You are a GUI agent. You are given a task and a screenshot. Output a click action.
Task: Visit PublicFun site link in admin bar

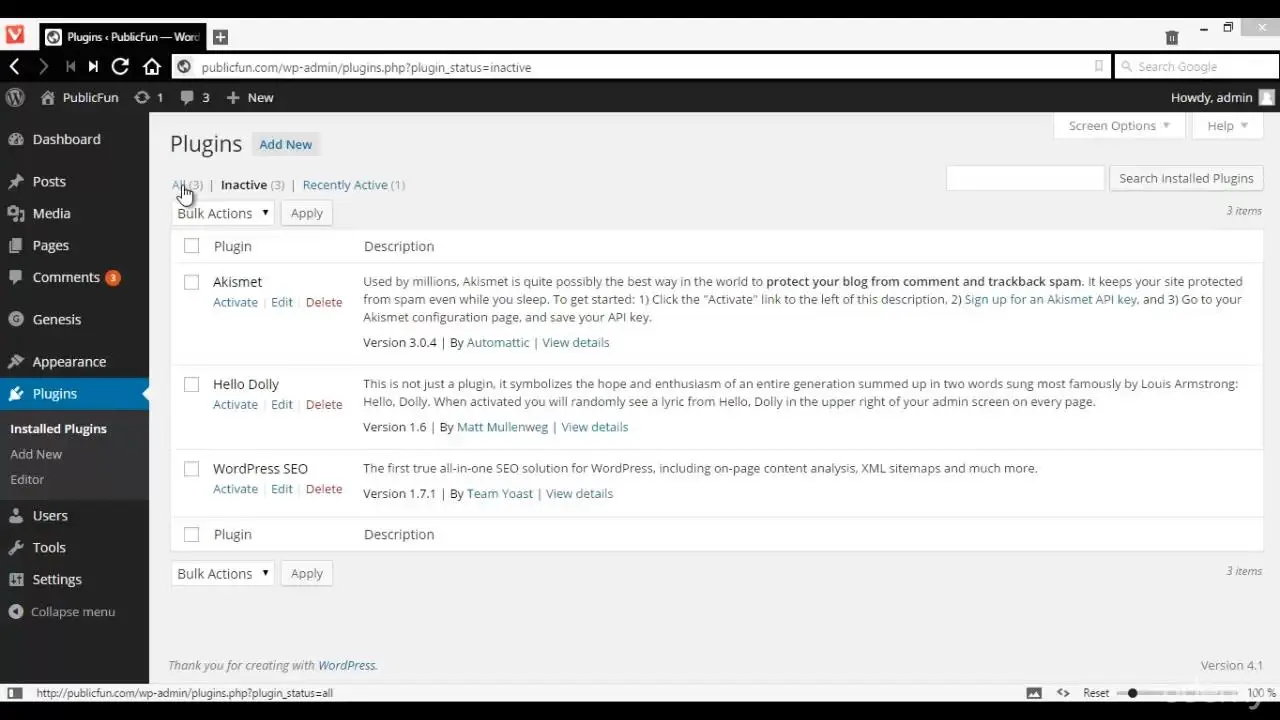click(80, 97)
